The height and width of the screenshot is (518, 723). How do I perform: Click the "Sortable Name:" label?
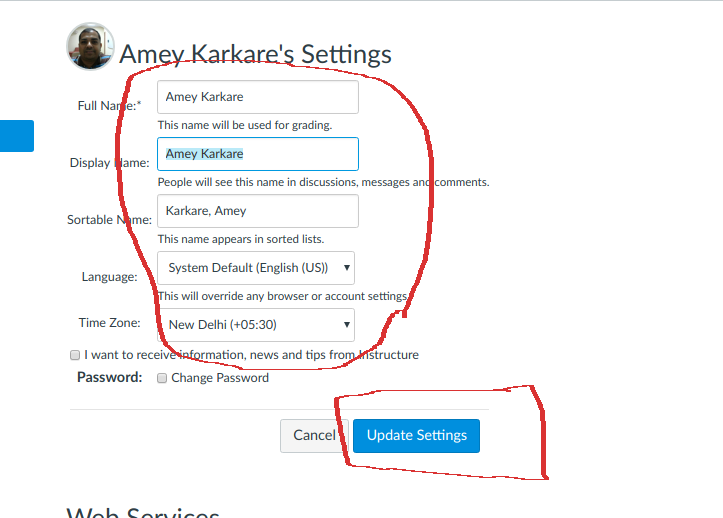109,220
